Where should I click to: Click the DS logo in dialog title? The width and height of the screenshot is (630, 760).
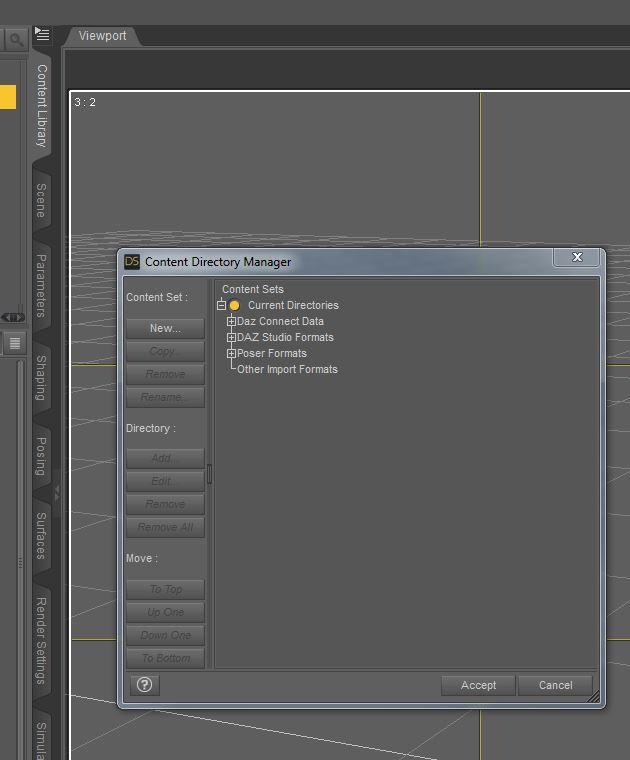pyautogui.click(x=132, y=262)
